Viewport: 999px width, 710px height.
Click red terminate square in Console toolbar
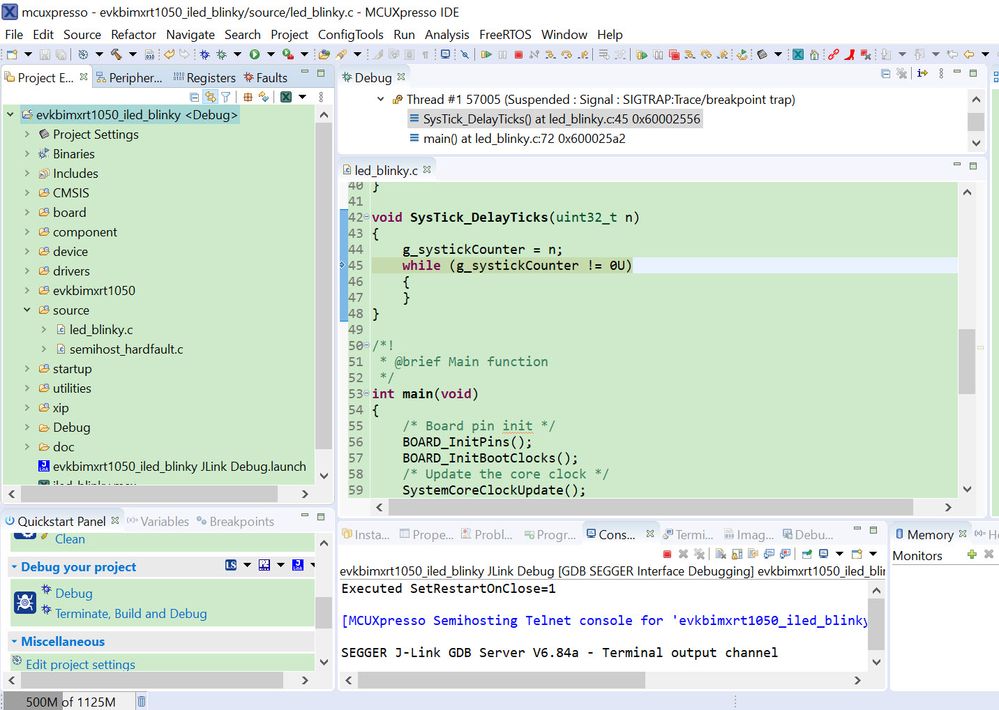tap(667, 554)
